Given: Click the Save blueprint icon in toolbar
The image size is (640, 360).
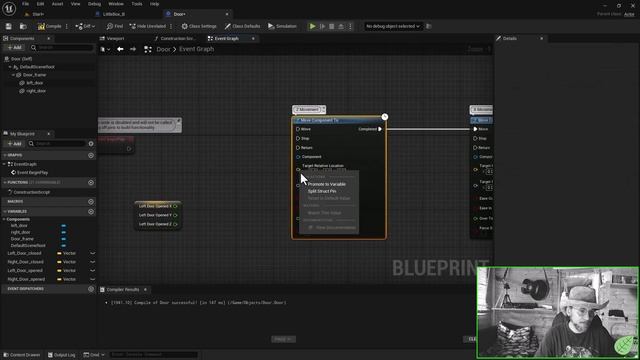Looking at the screenshot, I should (x=9, y=26).
